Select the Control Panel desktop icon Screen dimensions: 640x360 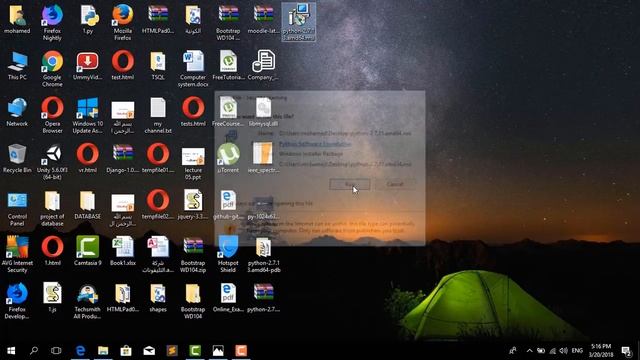(17, 208)
